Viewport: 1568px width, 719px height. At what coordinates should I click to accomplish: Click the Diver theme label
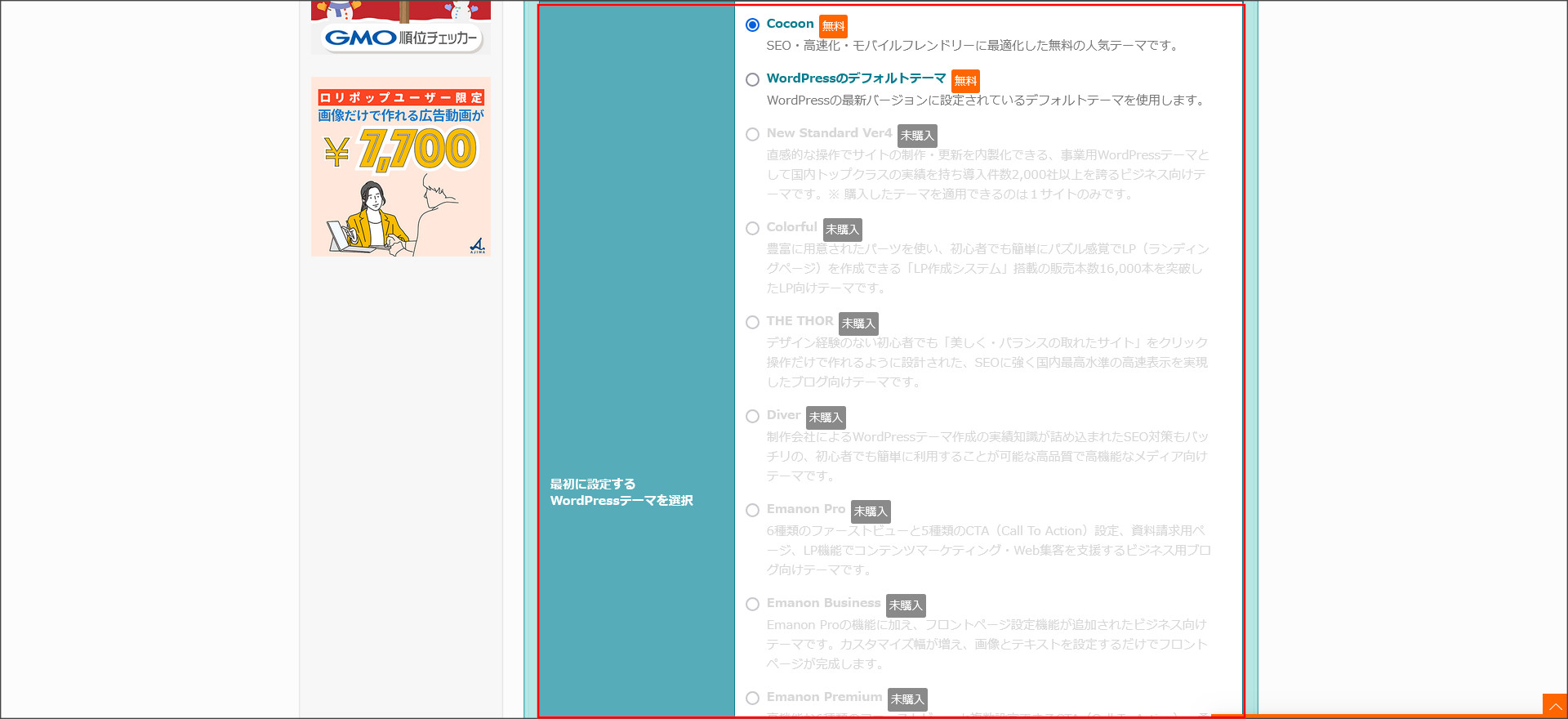coord(783,415)
